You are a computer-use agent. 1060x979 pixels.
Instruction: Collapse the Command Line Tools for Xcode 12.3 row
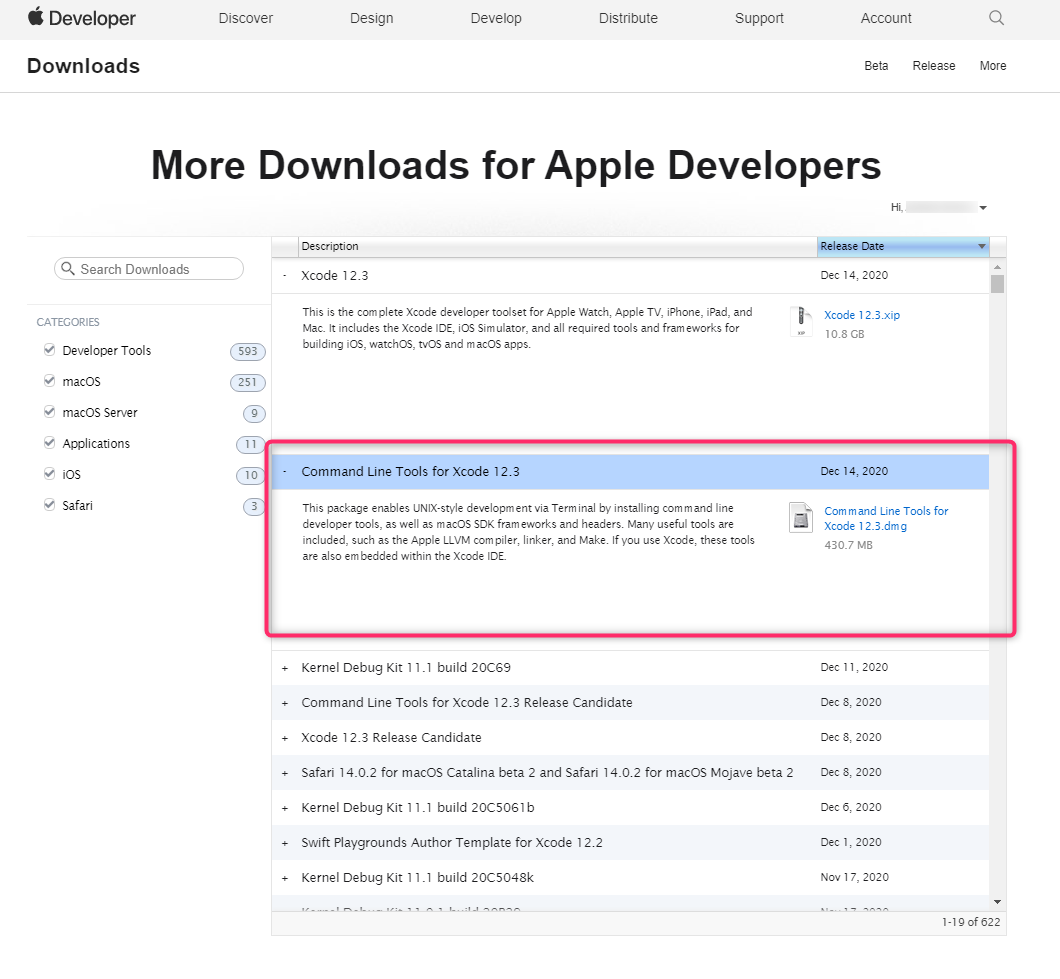[x=285, y=472]
